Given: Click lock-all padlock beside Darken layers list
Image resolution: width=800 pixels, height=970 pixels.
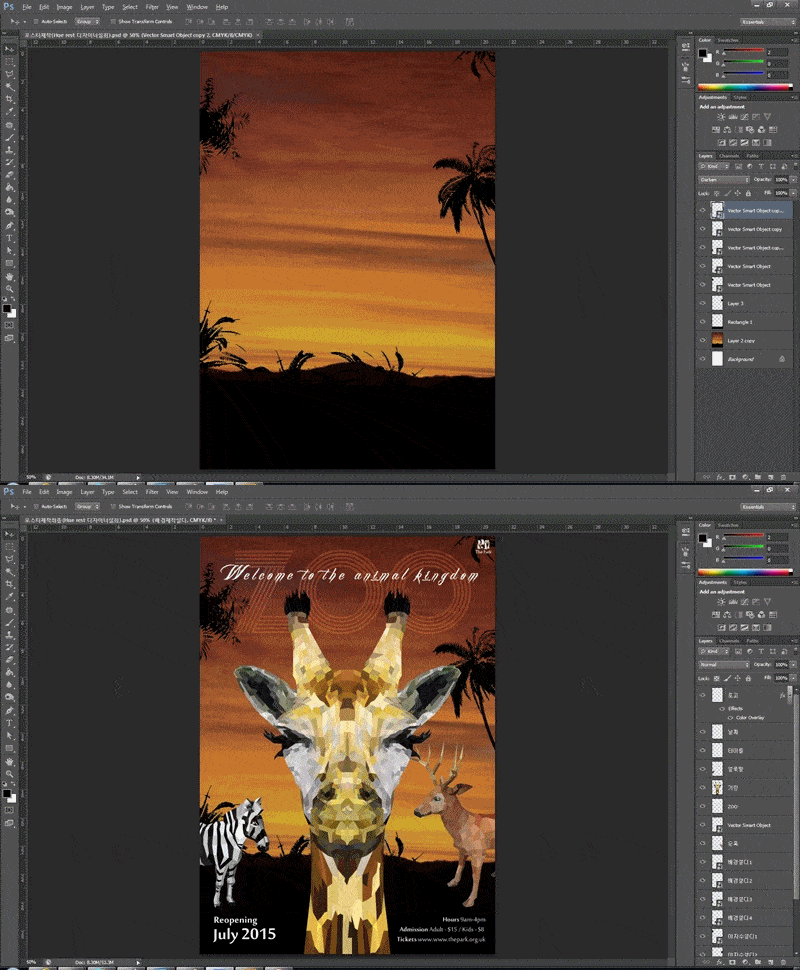Looking at the screenshot, I should (748, 194).
